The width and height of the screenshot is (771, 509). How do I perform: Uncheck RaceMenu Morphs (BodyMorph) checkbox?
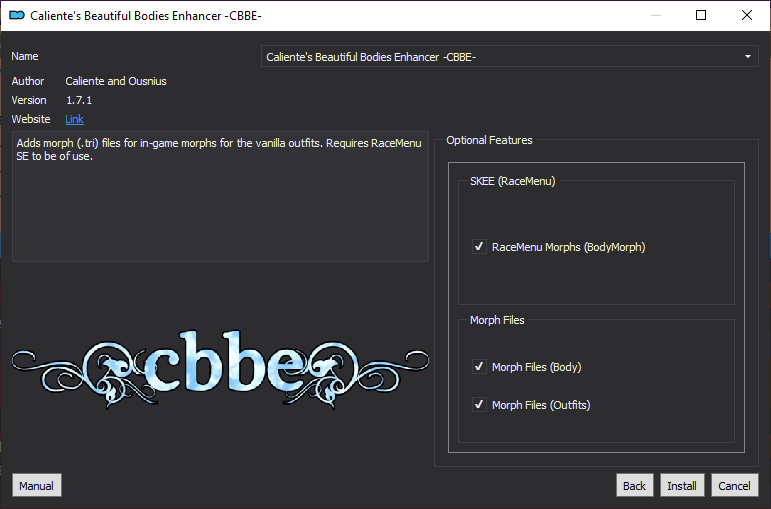[x=479, y=246]
